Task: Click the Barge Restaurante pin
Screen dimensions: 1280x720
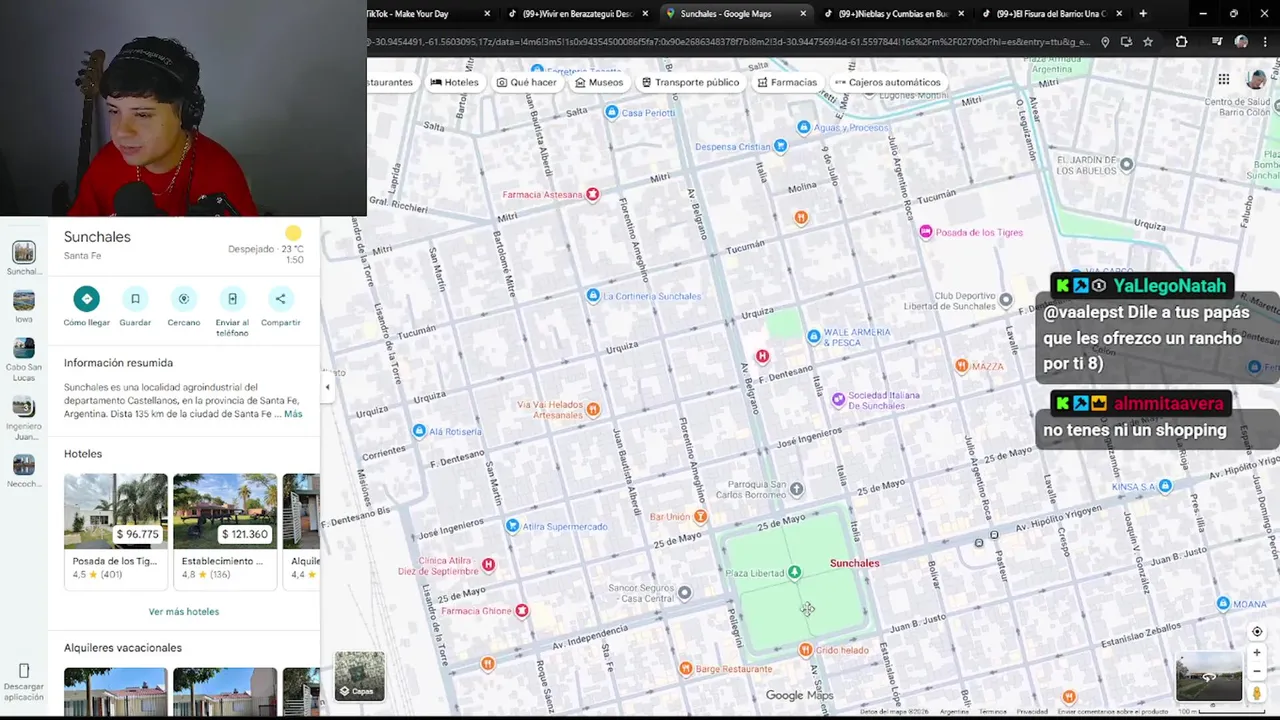Action: [685, 668]
